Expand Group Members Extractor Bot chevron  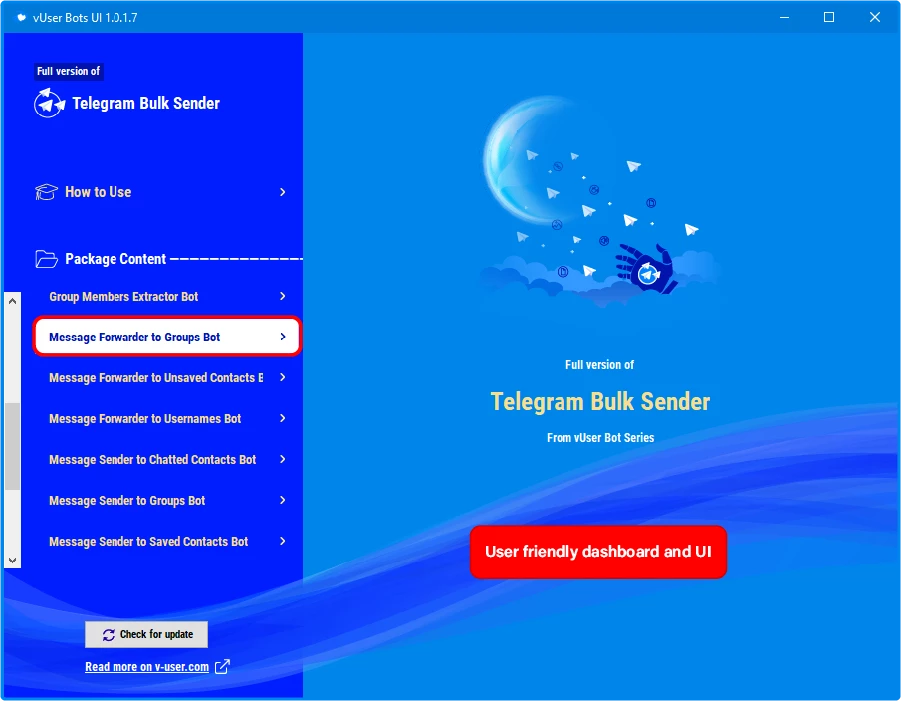pos(283,296)
